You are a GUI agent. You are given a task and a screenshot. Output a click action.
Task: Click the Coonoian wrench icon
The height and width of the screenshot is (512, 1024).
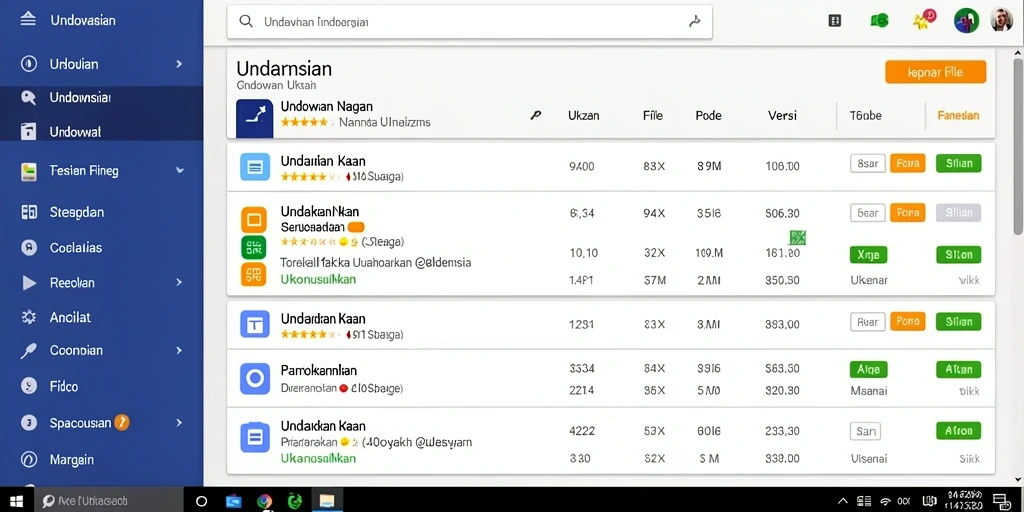coord(29,351)
